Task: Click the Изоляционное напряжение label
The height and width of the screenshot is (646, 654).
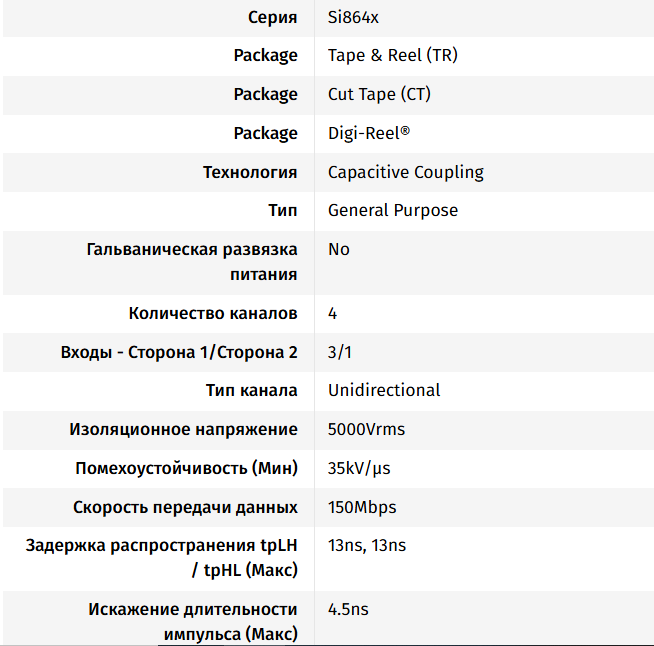Action: tap(183, 429)
